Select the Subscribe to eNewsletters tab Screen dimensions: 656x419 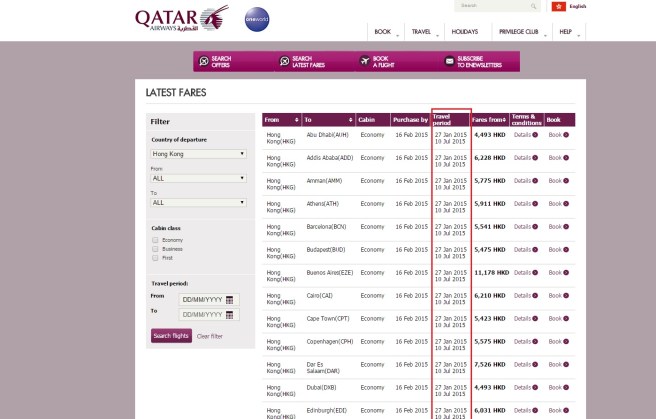[x=479, y=61]
